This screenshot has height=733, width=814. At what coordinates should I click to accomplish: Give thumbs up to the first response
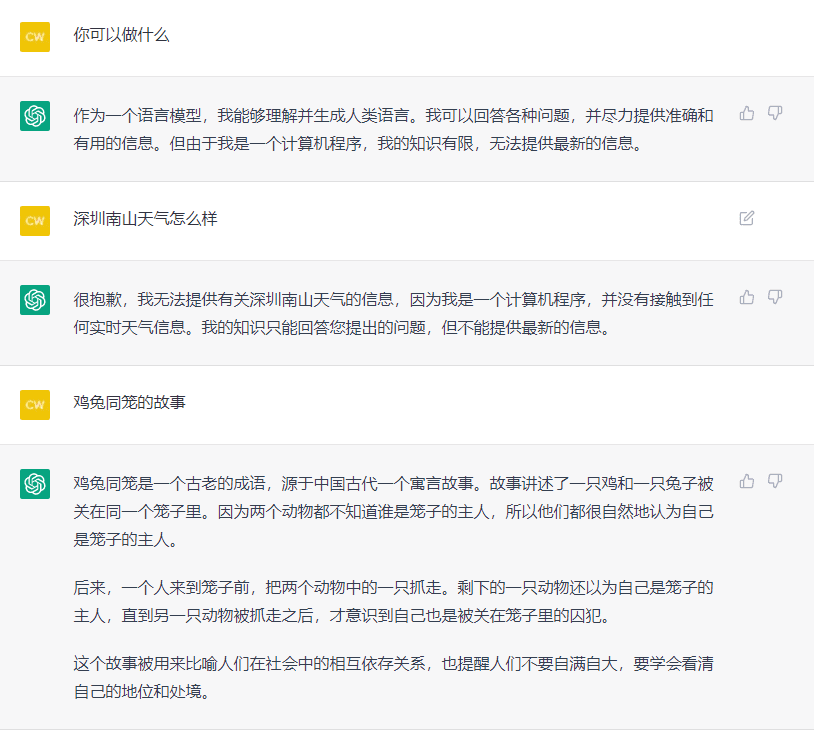click(746, 115)
